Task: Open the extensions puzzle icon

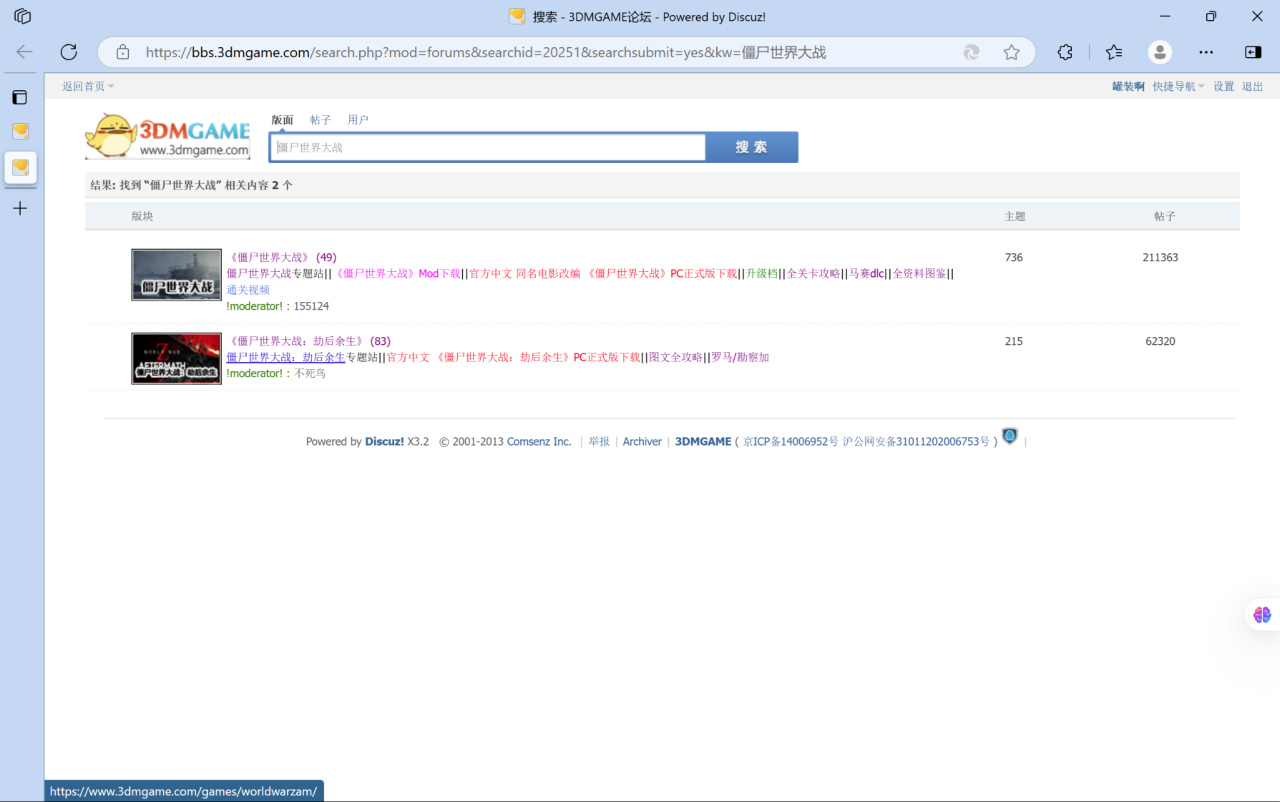Action: pos(1065,52)
